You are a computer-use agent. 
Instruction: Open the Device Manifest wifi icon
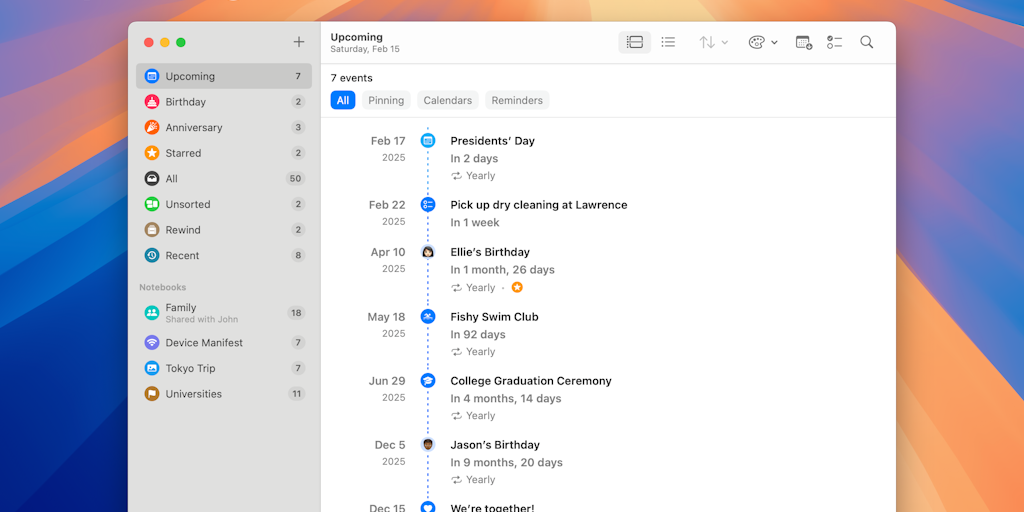click(x=152, y=343)
